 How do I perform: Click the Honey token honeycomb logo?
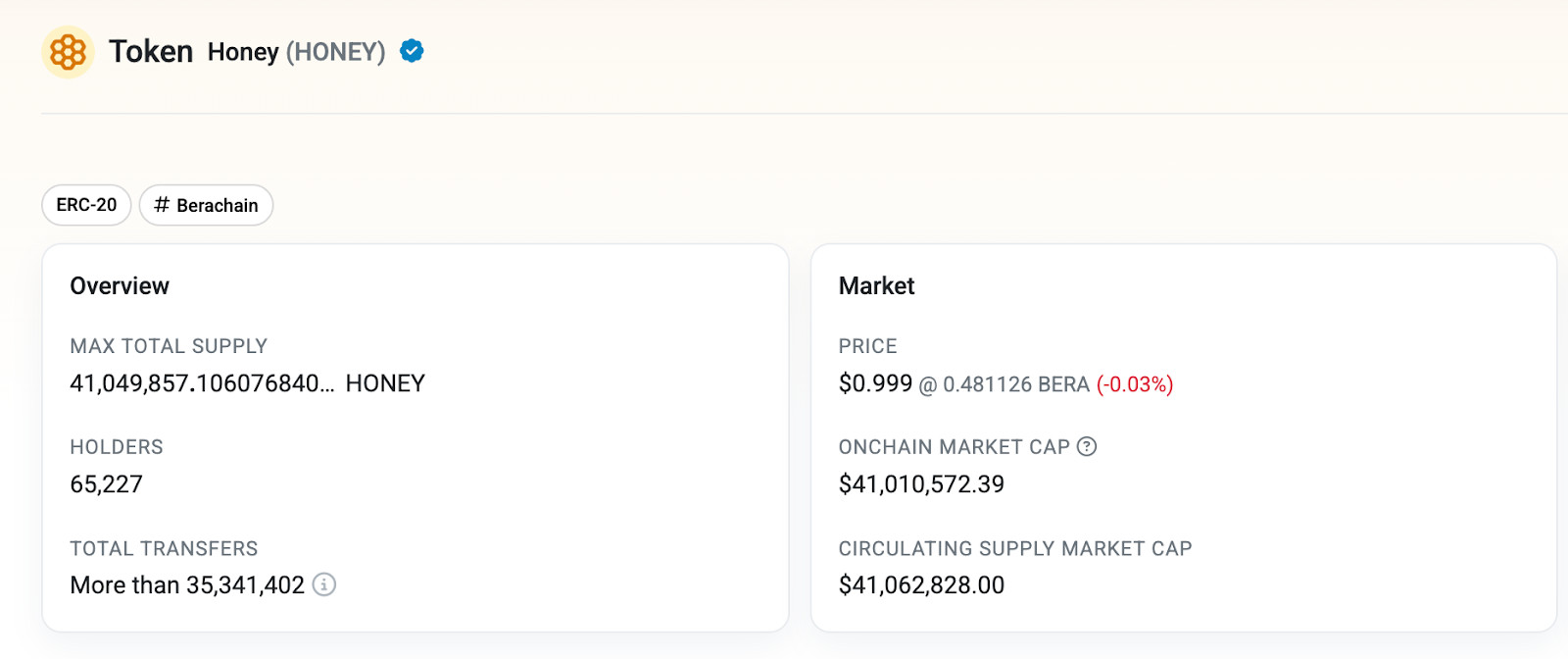(x=66, y=52)
